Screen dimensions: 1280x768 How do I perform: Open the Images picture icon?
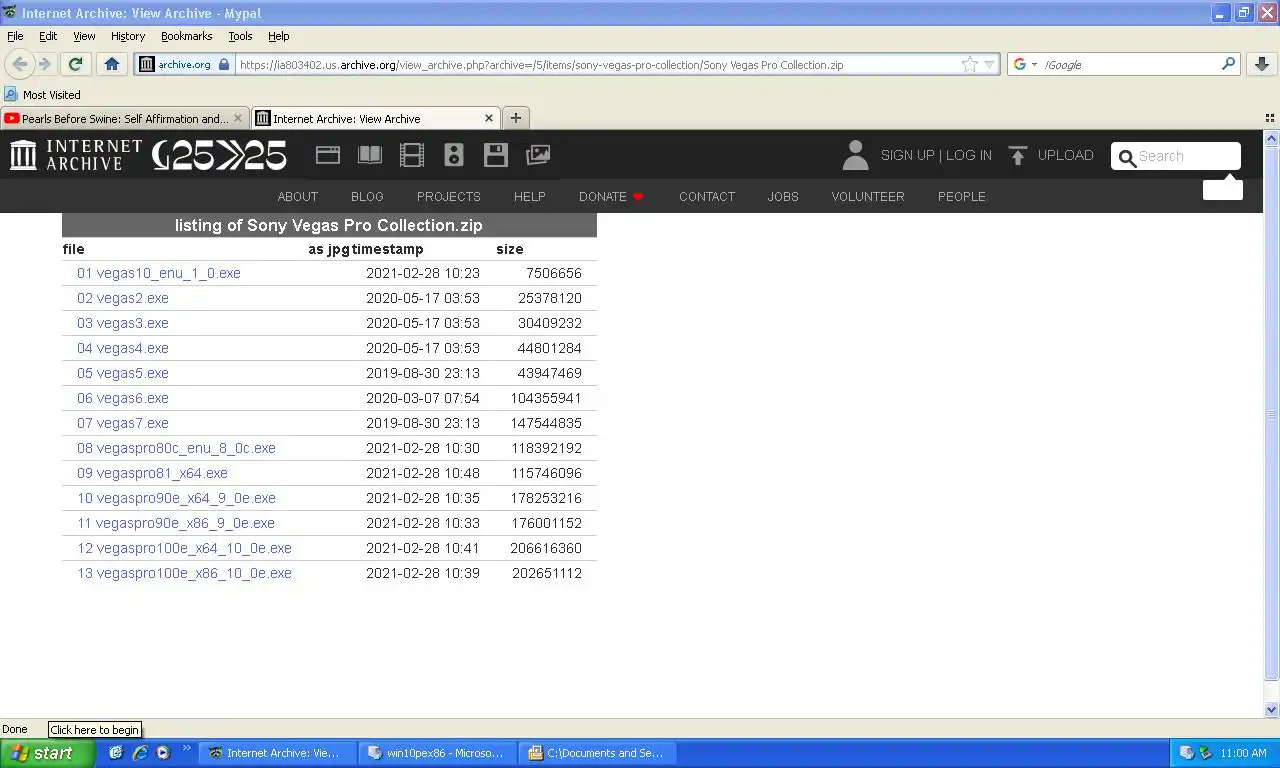[538, 155]
